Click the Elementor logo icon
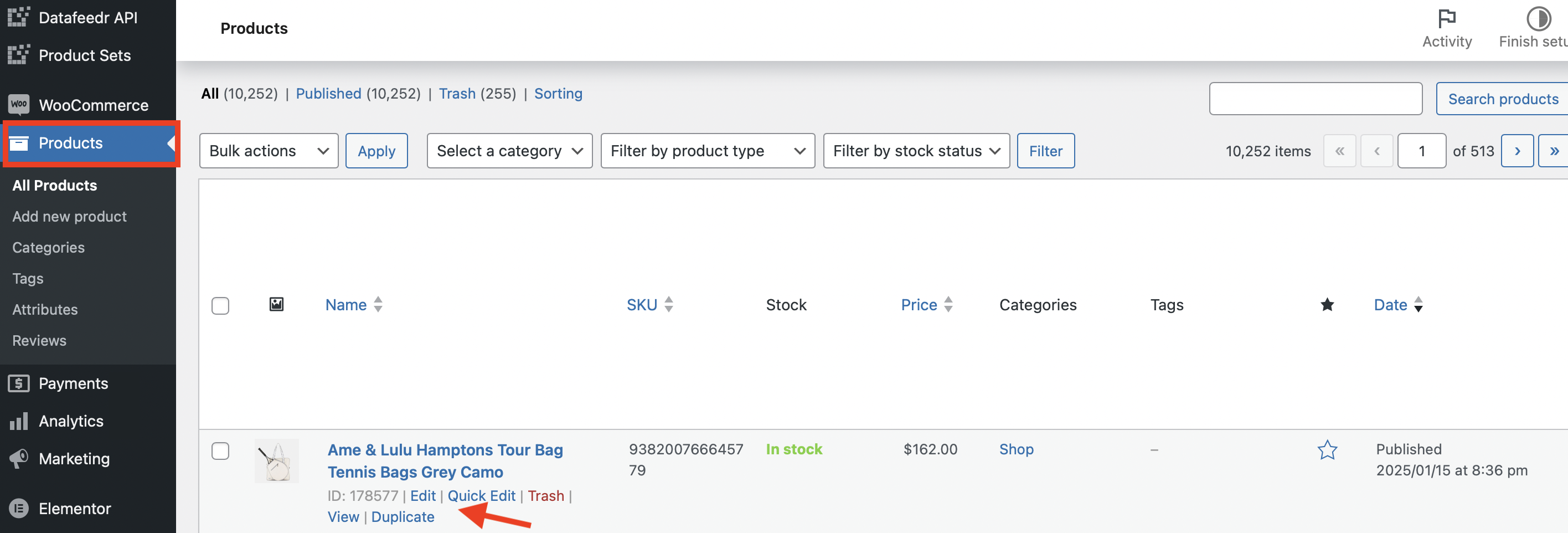Screen dimensions: 1568x533 click(x=19, y=508)
